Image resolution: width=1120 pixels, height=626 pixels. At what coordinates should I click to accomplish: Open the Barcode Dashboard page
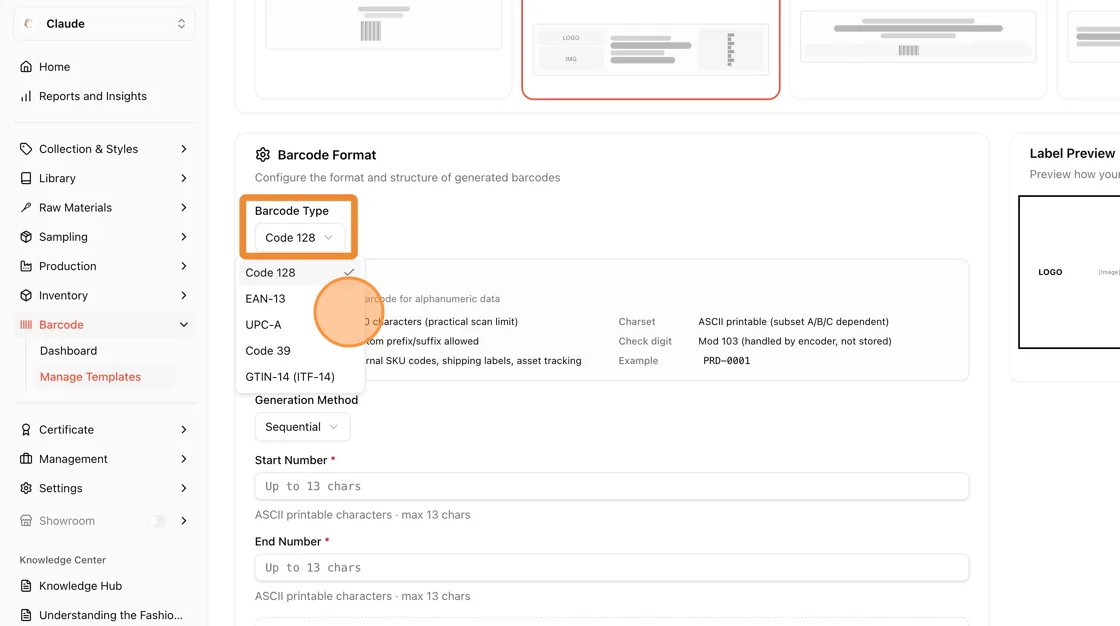click(69, 350)
